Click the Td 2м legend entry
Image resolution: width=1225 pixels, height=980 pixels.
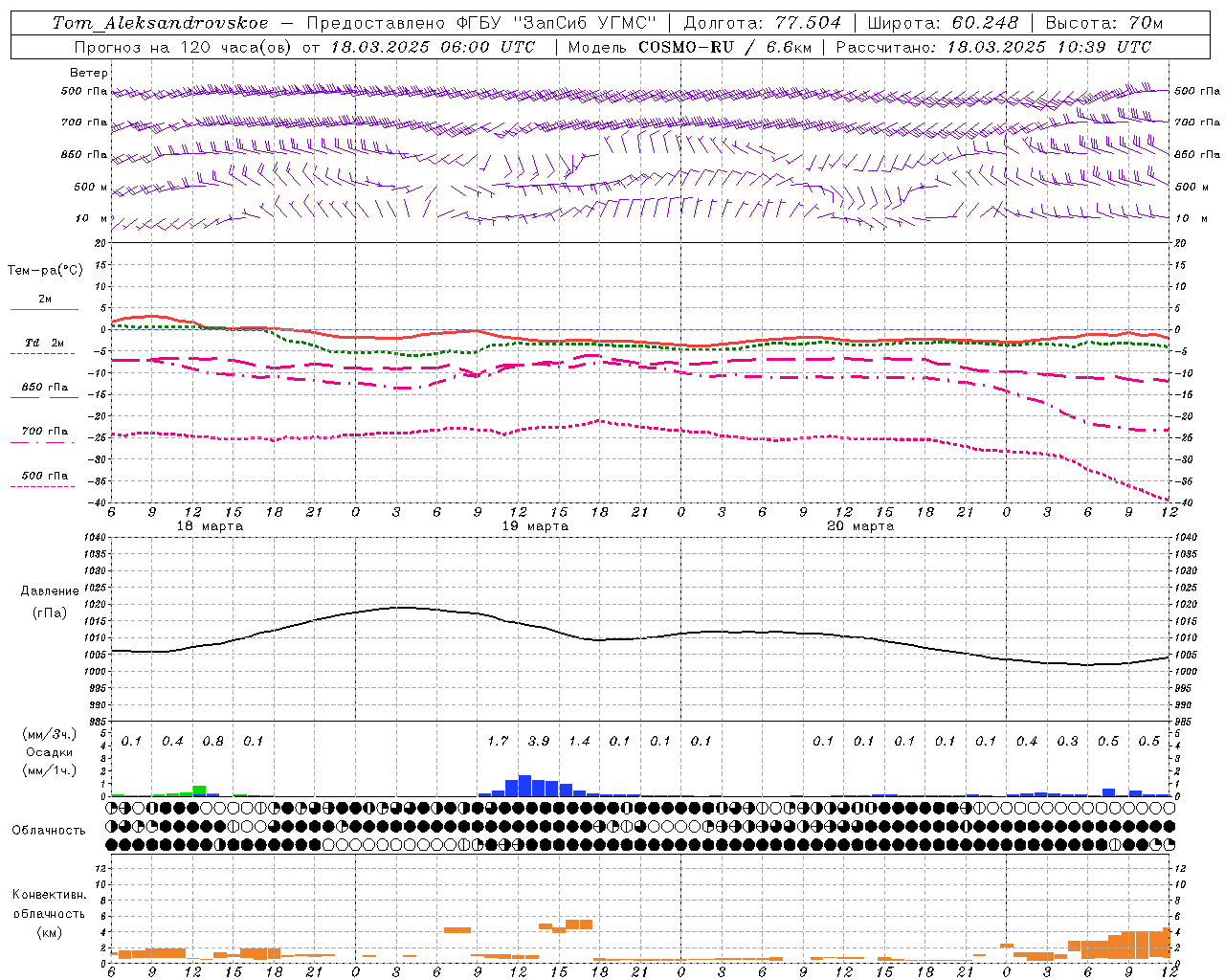(x=45, y=343)
